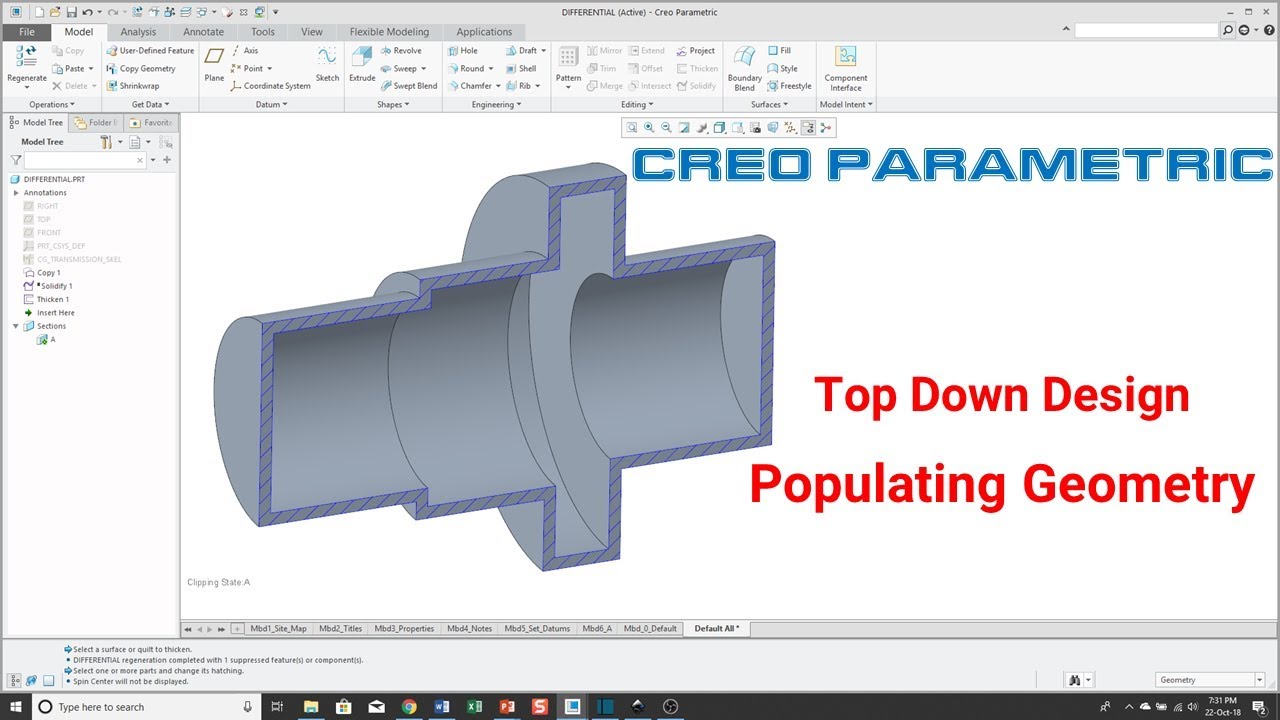Open the View tab
Viewport: 1280px width, 720px height.
[312, 32]
